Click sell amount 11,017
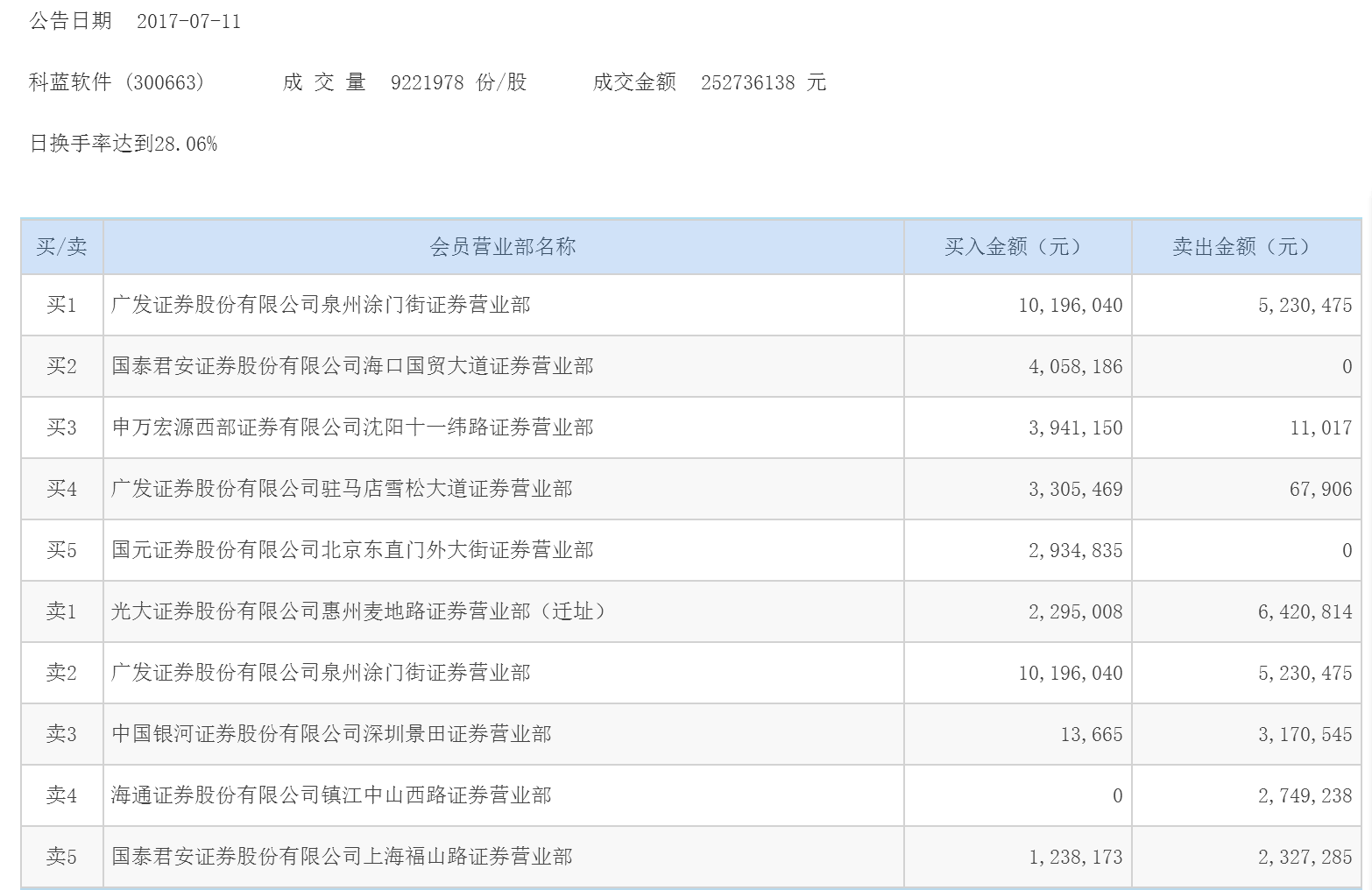 [x=1321, y=428]
